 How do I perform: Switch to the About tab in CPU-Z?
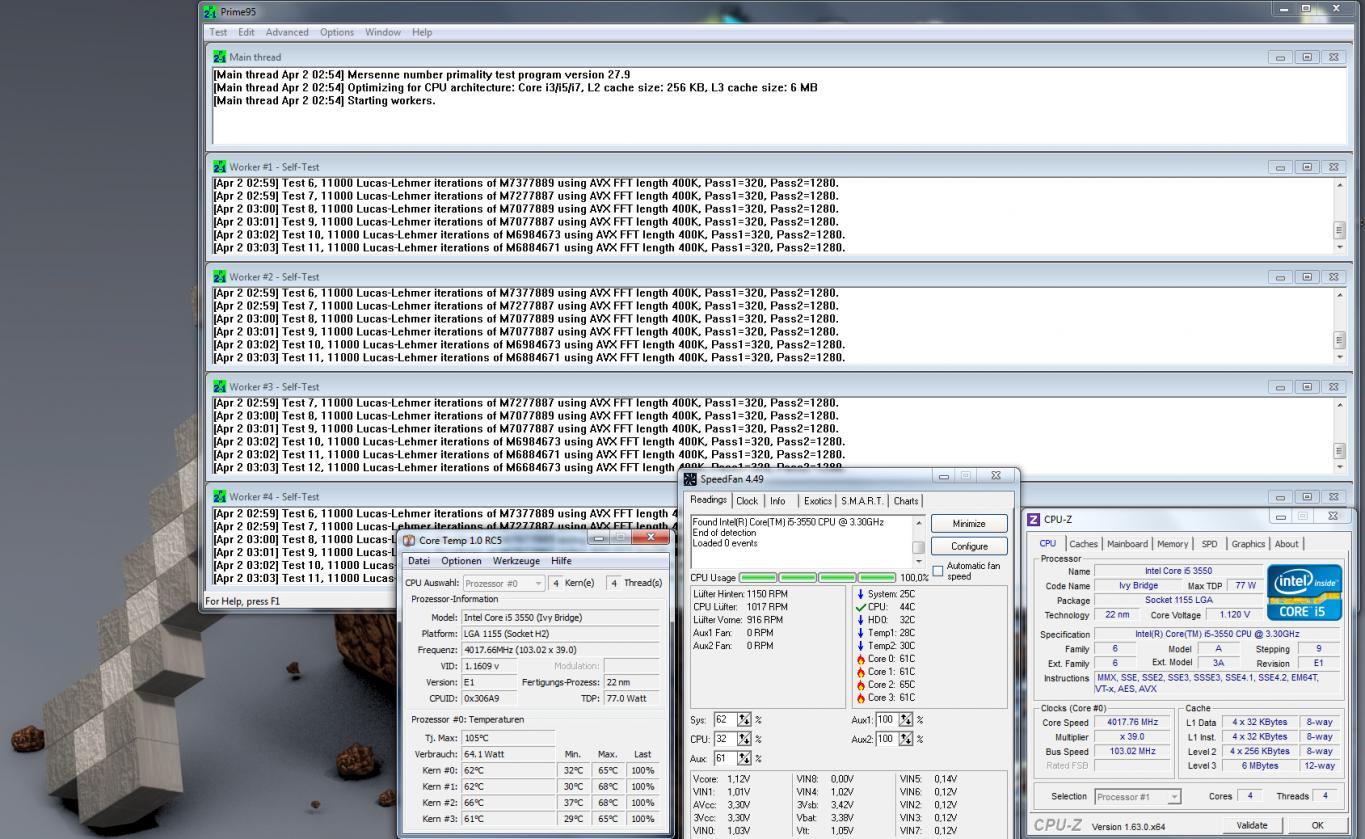point(1286,544)
